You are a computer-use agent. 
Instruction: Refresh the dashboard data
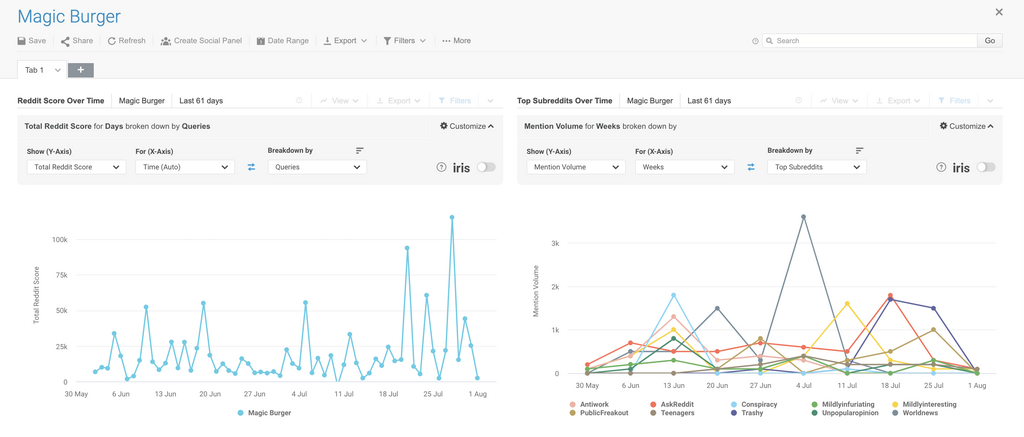coord(127,41)
